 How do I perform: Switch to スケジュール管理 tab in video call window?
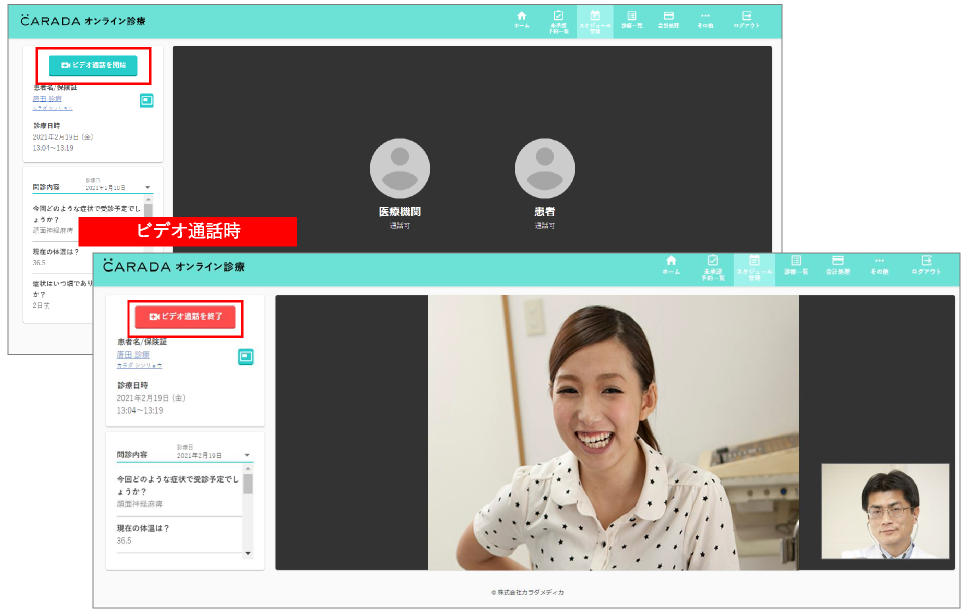(754, 266)
